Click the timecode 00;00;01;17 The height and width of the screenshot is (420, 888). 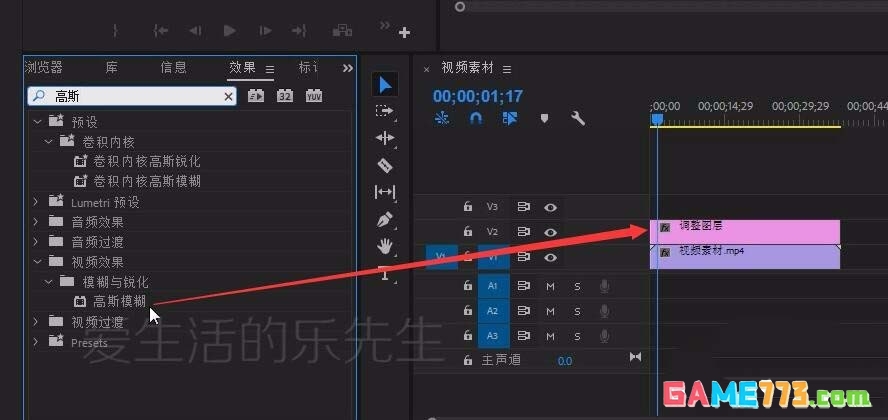click(477, 96)
